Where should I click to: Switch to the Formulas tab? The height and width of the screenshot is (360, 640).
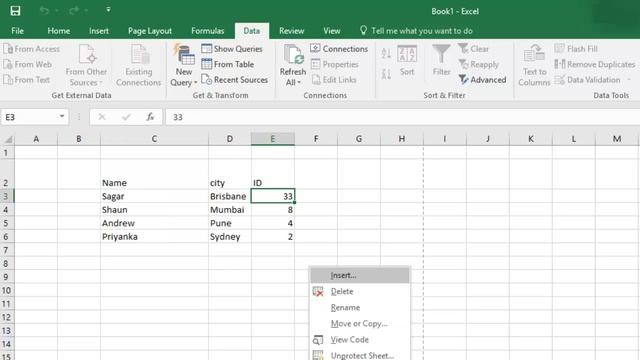tap(207, 31)
